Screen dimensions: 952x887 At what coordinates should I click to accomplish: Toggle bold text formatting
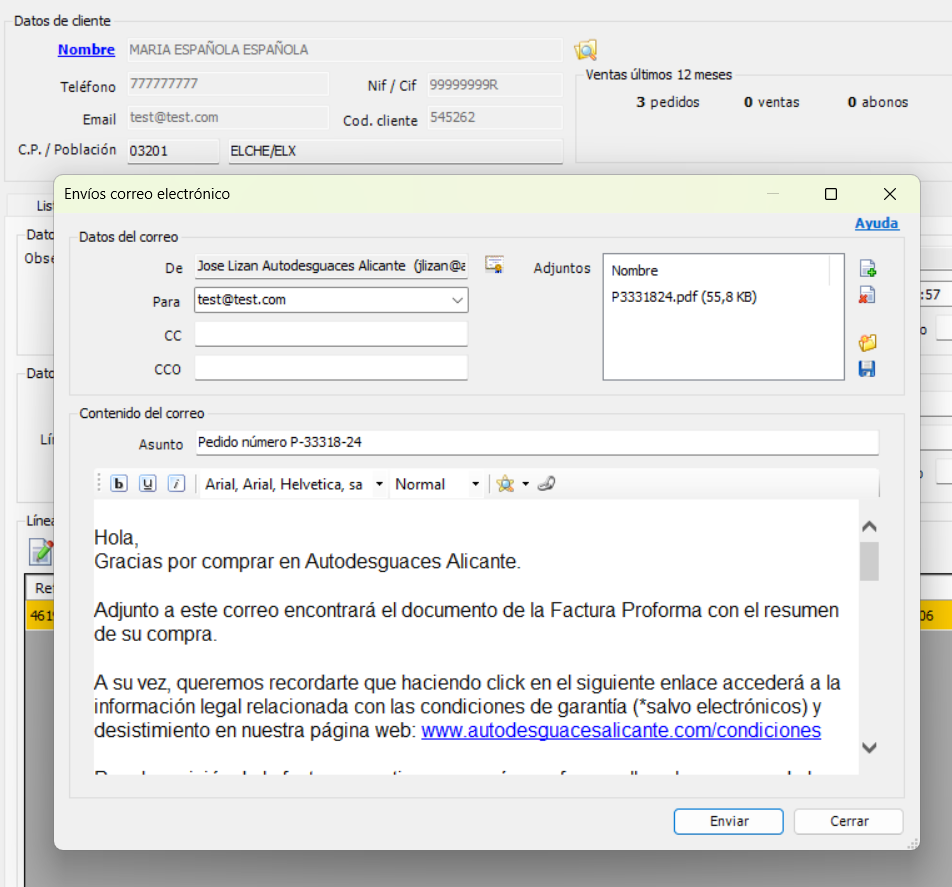tap(119, 484)
